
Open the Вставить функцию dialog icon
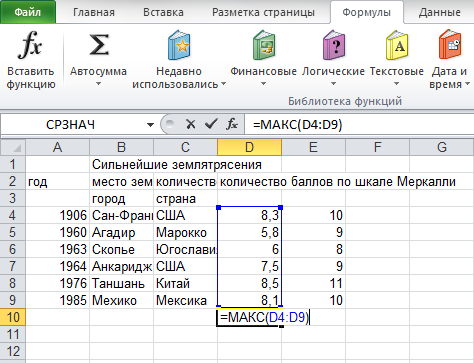pos(30,45)
